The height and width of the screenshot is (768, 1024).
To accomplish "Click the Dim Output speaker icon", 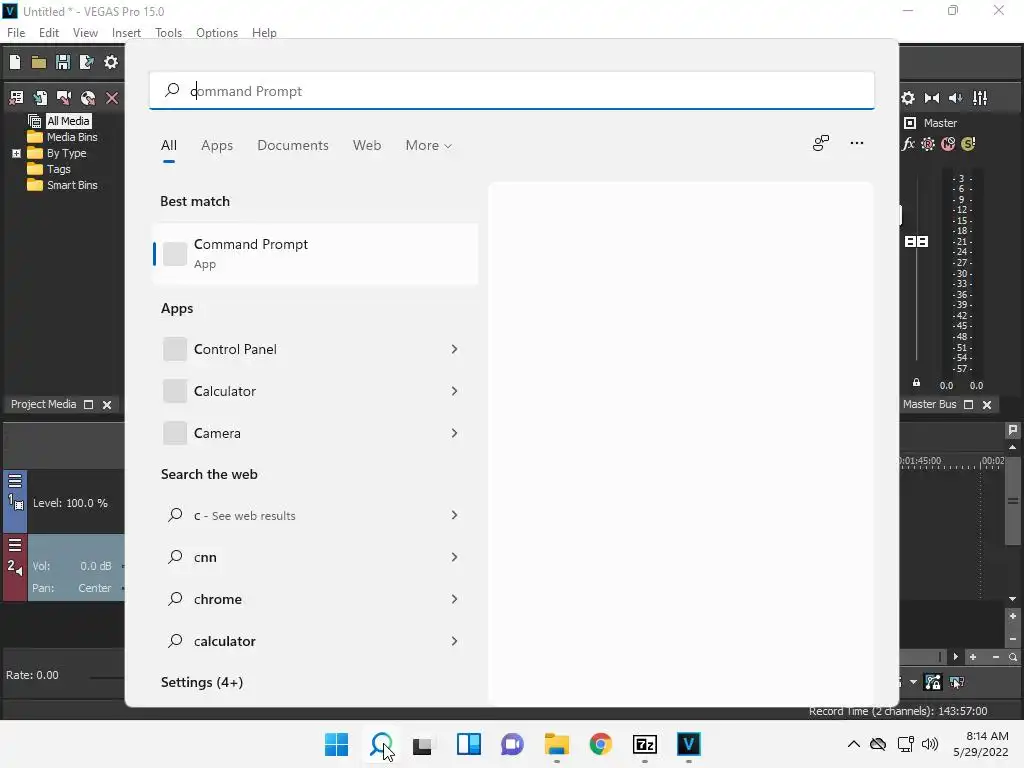I will (x=955, y=98).
